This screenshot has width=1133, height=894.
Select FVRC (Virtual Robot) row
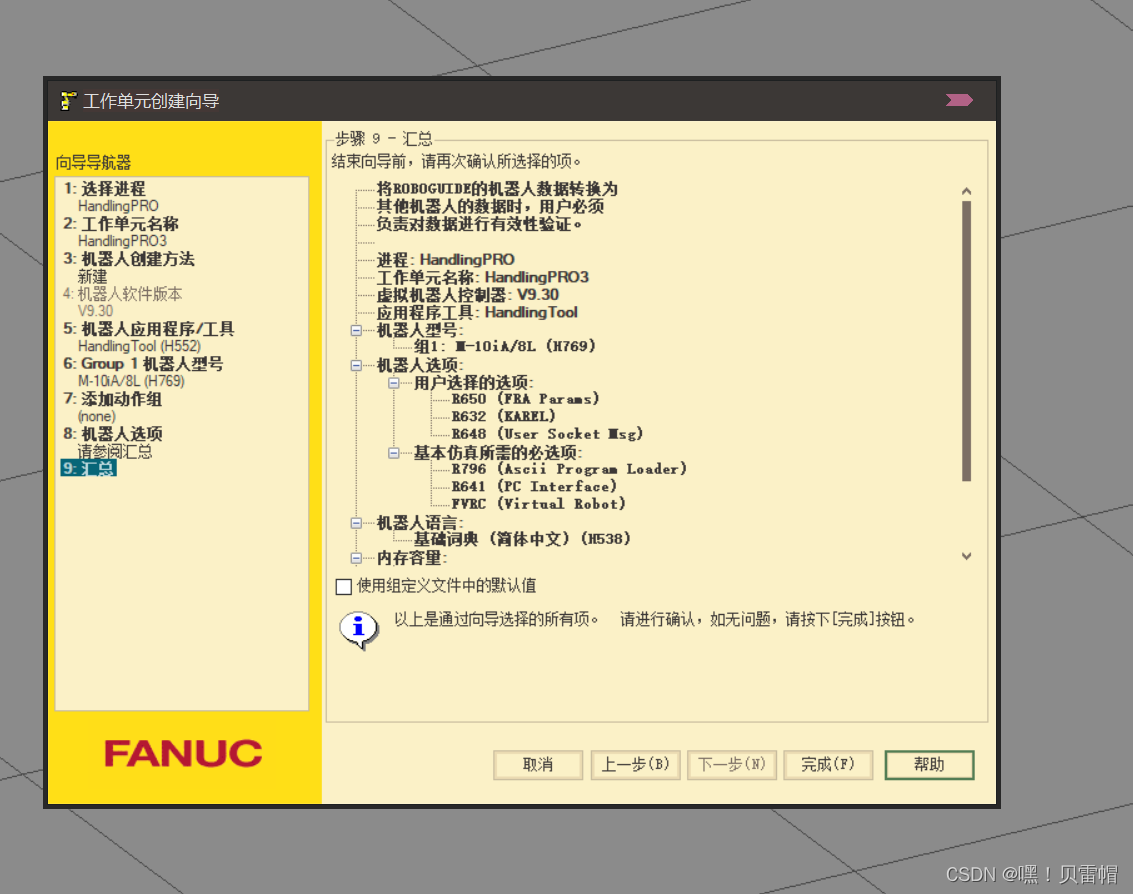(x=538, y=504)
